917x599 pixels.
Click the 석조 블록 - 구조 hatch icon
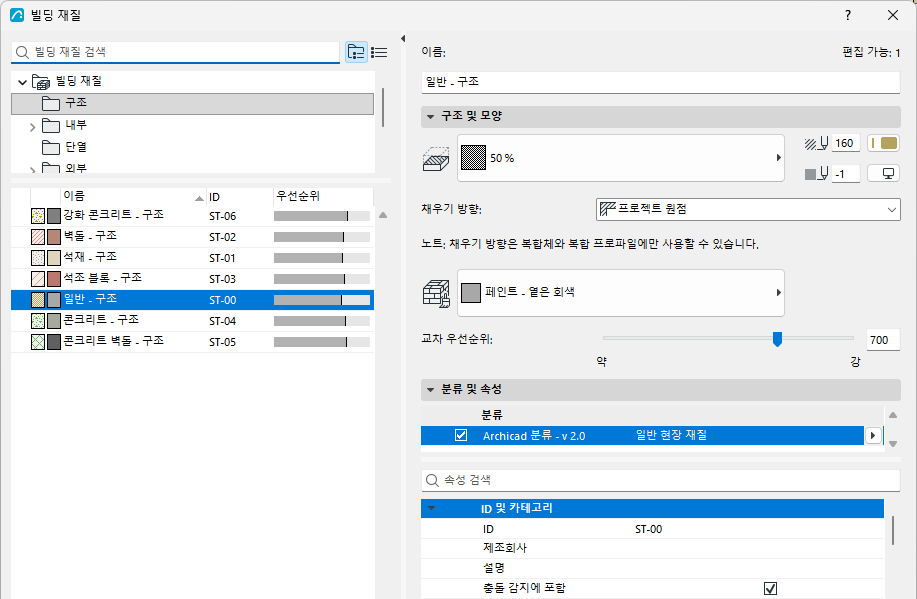[x=38, y=279]
